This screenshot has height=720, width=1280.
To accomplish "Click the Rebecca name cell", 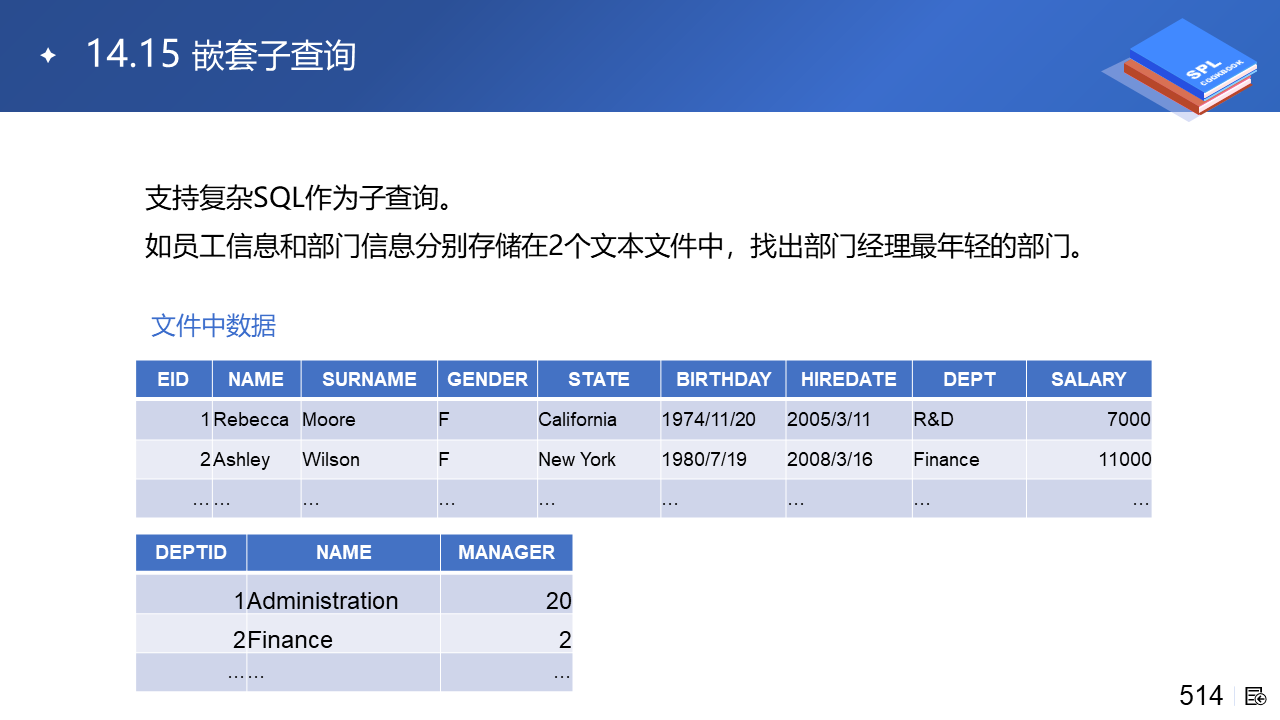I will (251, 420).
